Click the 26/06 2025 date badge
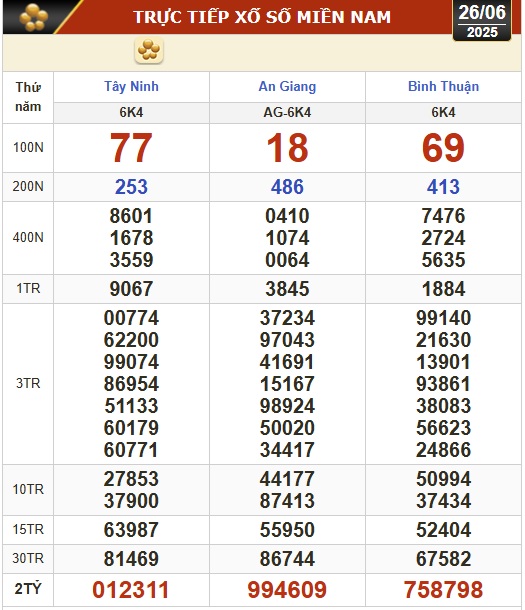The width and height of the screenshot is (525, 610). point(482,20)
